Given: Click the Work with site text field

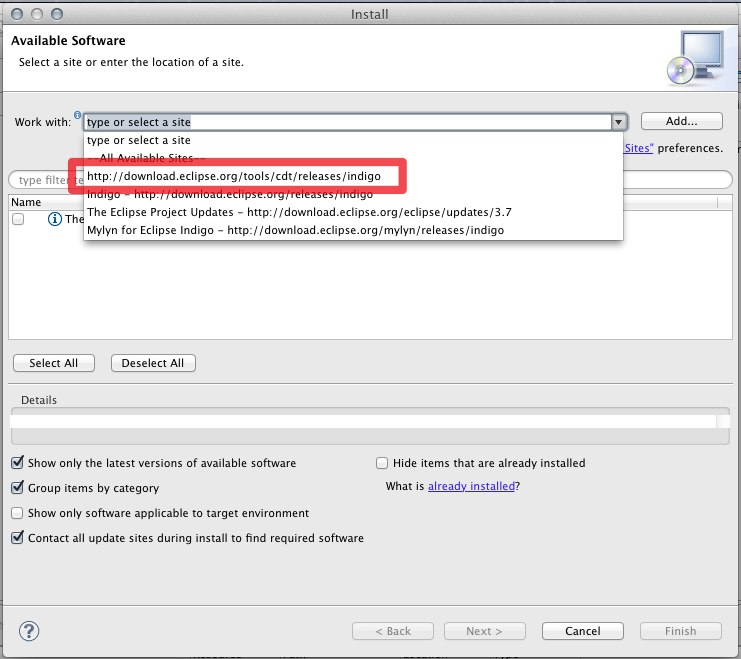Looking at the screenshot, I should tap(347, 122).
